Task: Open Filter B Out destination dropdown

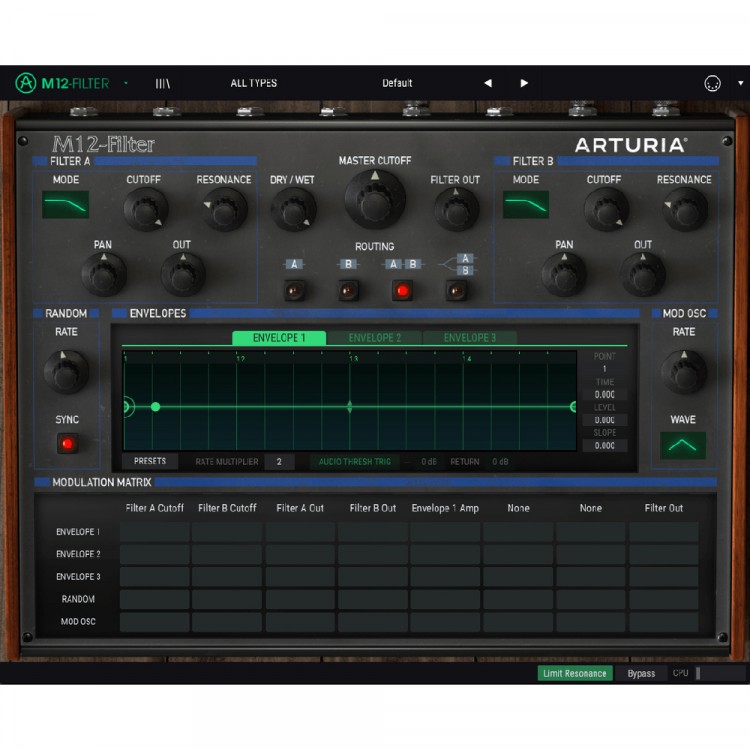Action: click(x=373, y=508)
